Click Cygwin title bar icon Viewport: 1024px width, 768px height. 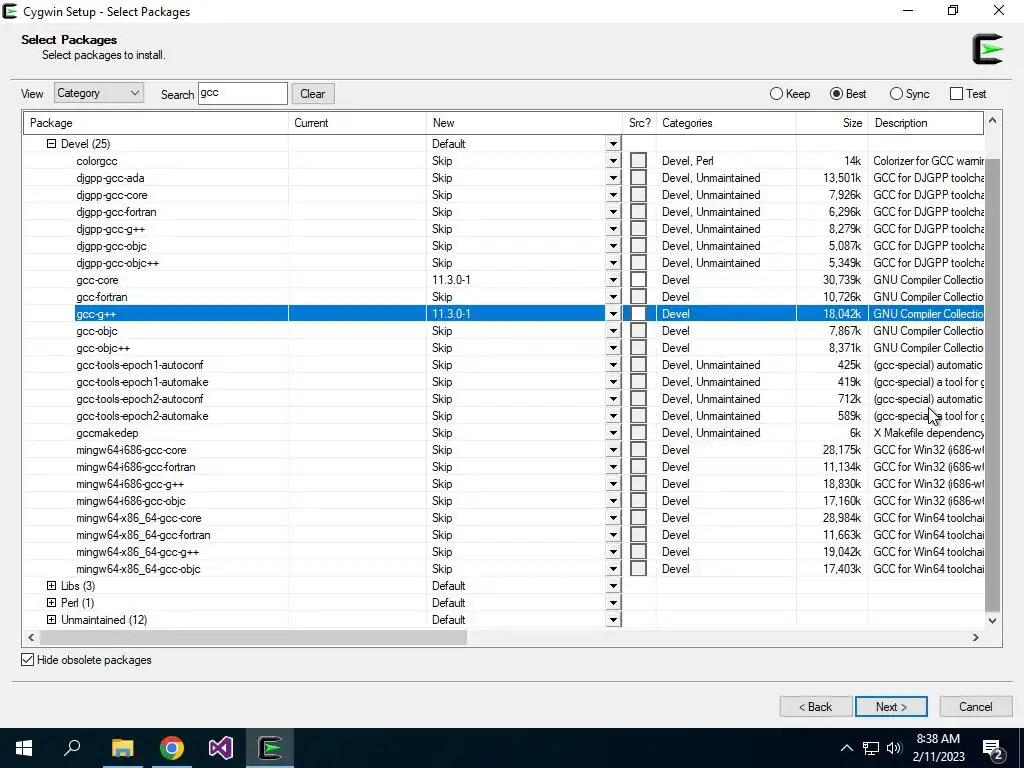coord(10,11)
